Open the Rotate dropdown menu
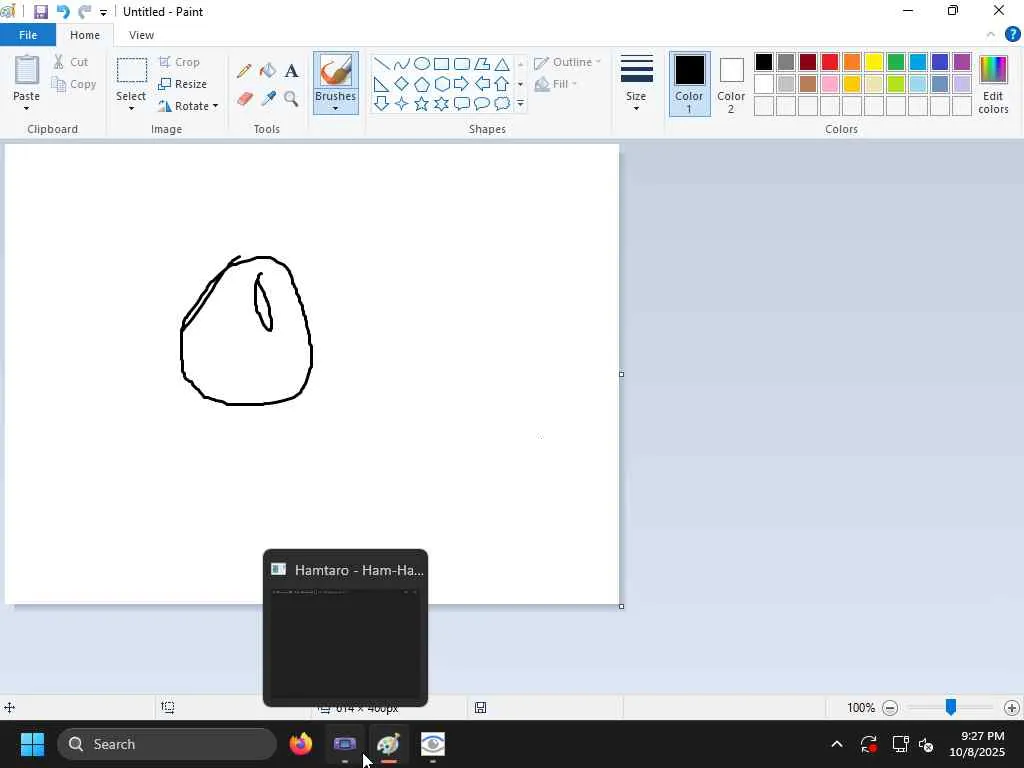 (x=188, y=106)
